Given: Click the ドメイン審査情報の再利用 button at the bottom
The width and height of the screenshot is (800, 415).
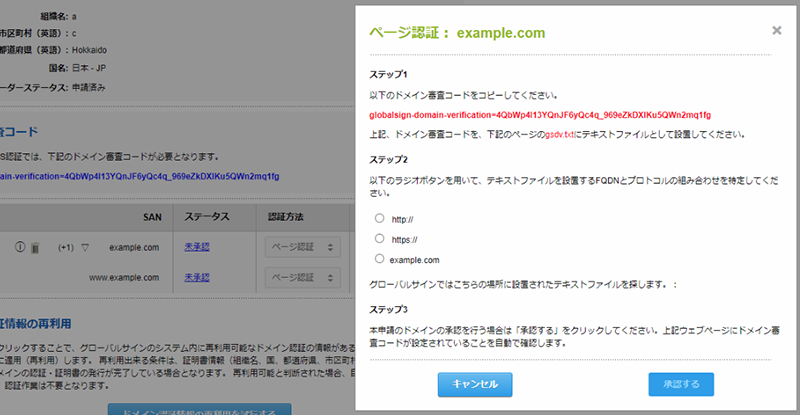Looking at the screenshot, I should pos(199,409).
